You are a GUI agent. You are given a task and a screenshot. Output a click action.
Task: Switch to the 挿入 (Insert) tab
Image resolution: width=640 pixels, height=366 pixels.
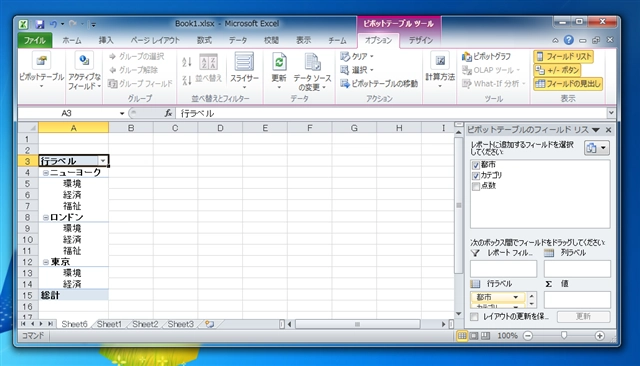click(x=106, y=40)
